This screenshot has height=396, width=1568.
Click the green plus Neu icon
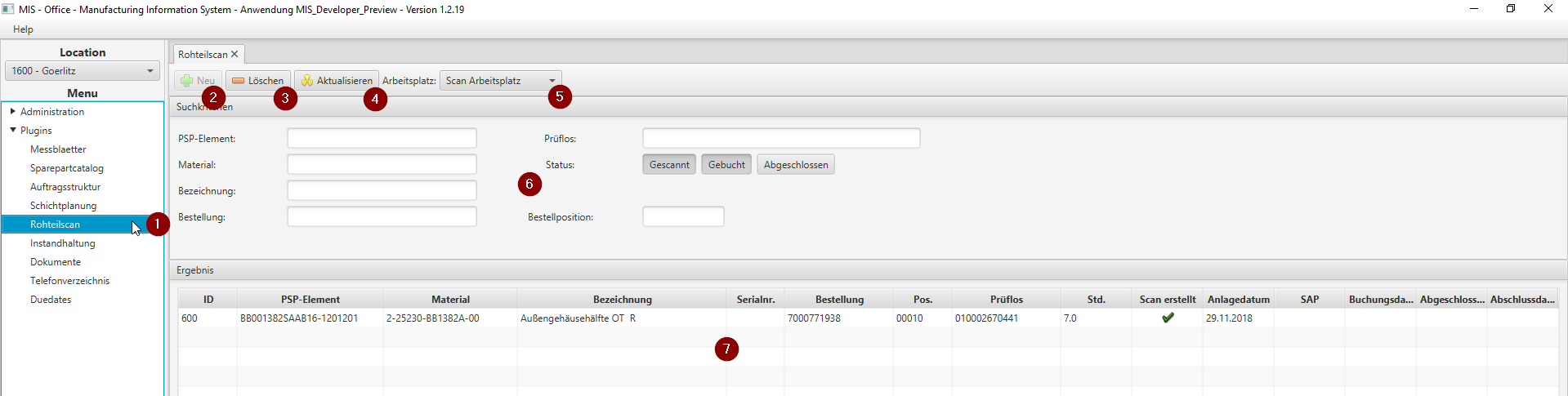(187, 81)
